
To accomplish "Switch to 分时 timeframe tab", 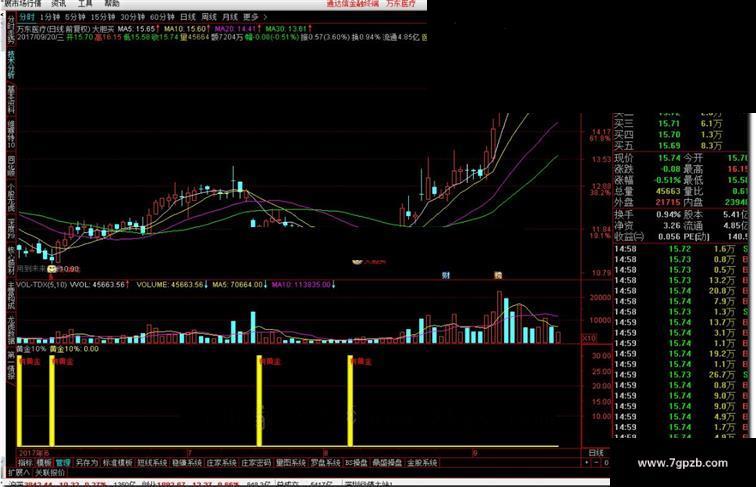I will pyautogui.click(x=27, y=17).
